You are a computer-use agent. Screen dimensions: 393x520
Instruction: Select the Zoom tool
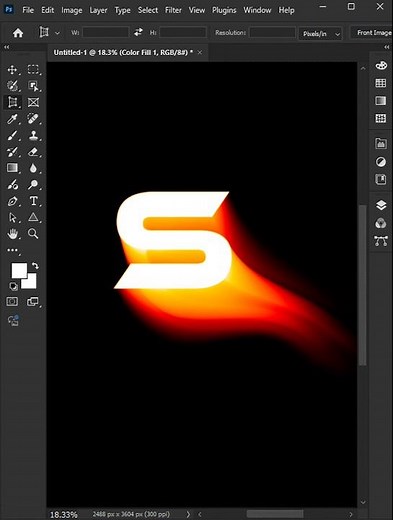coord(33,234)
